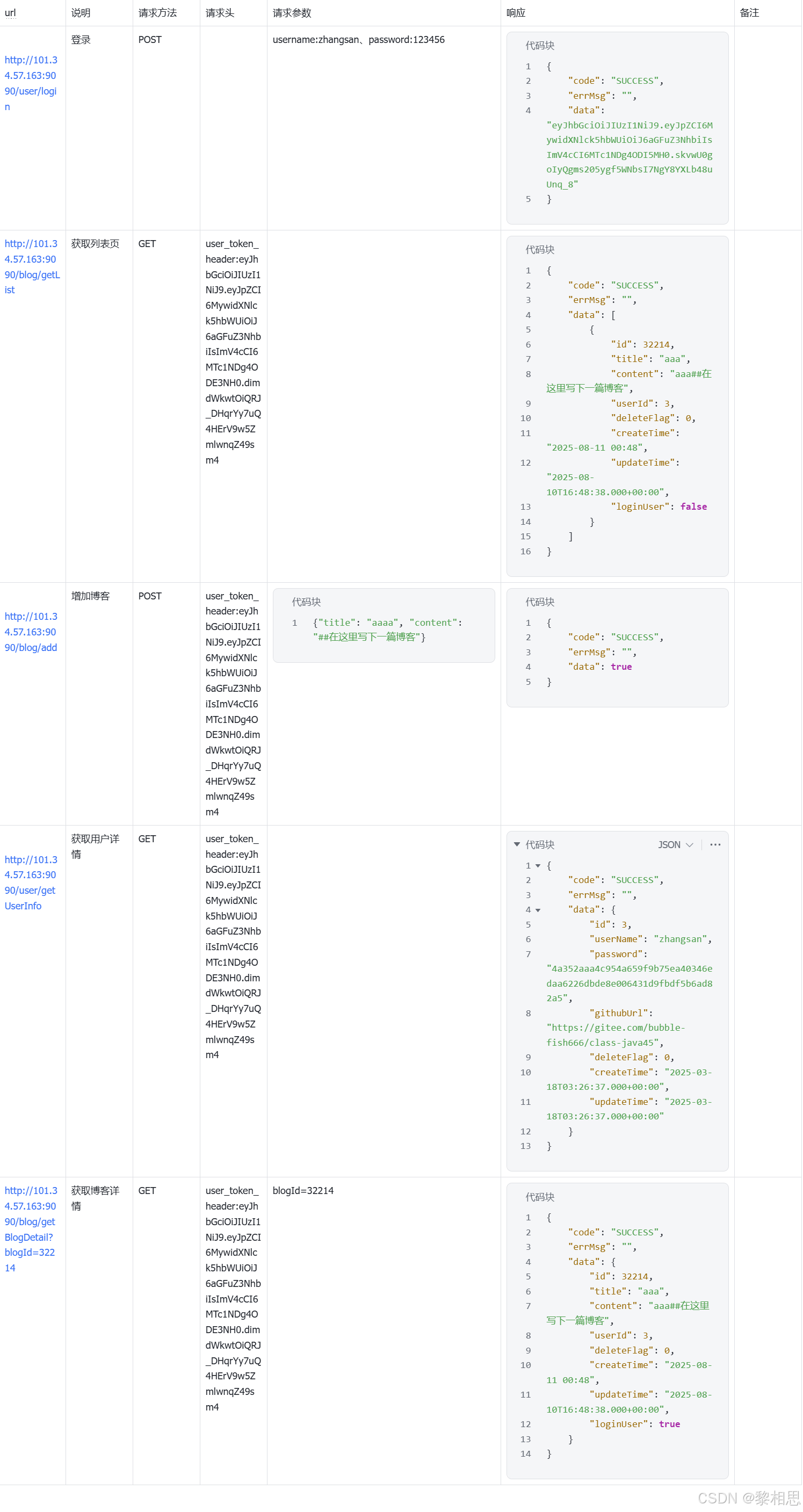Viewport: 803px width, 1512px height.
Task: Click 代码块 title in the getBlogDetail response block
Action: (539, 1196)
